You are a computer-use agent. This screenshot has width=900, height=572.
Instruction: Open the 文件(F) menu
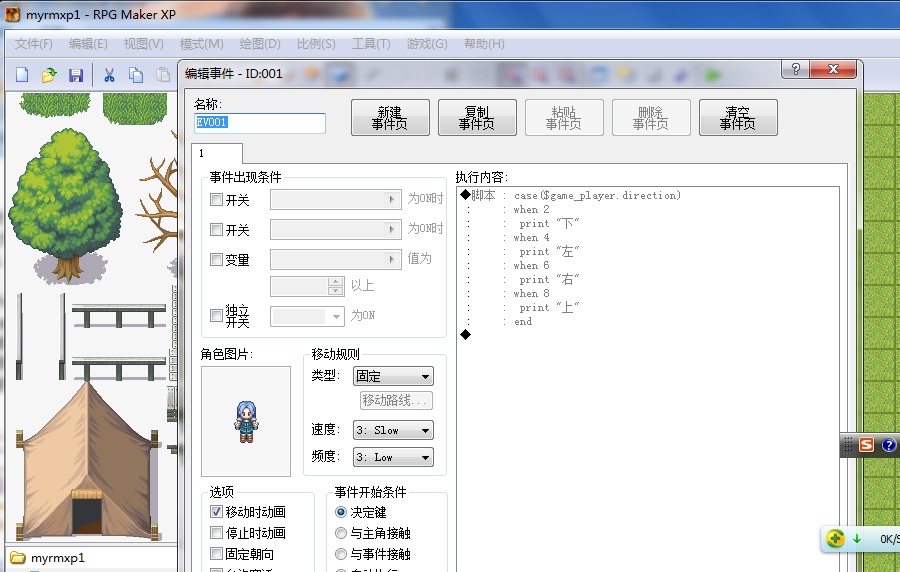(33, 44)
